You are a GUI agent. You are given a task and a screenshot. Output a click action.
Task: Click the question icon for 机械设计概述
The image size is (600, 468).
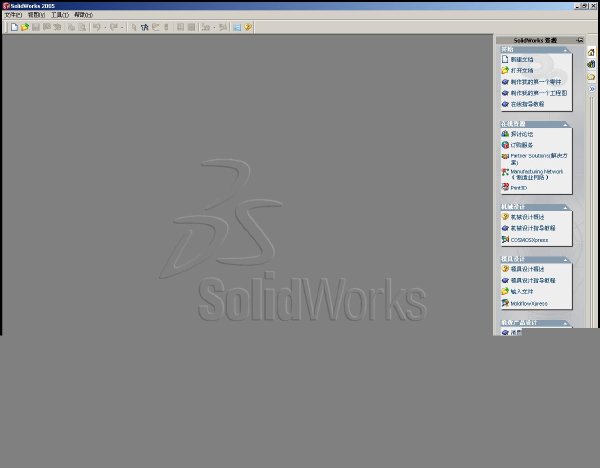[x=505, y=217]
